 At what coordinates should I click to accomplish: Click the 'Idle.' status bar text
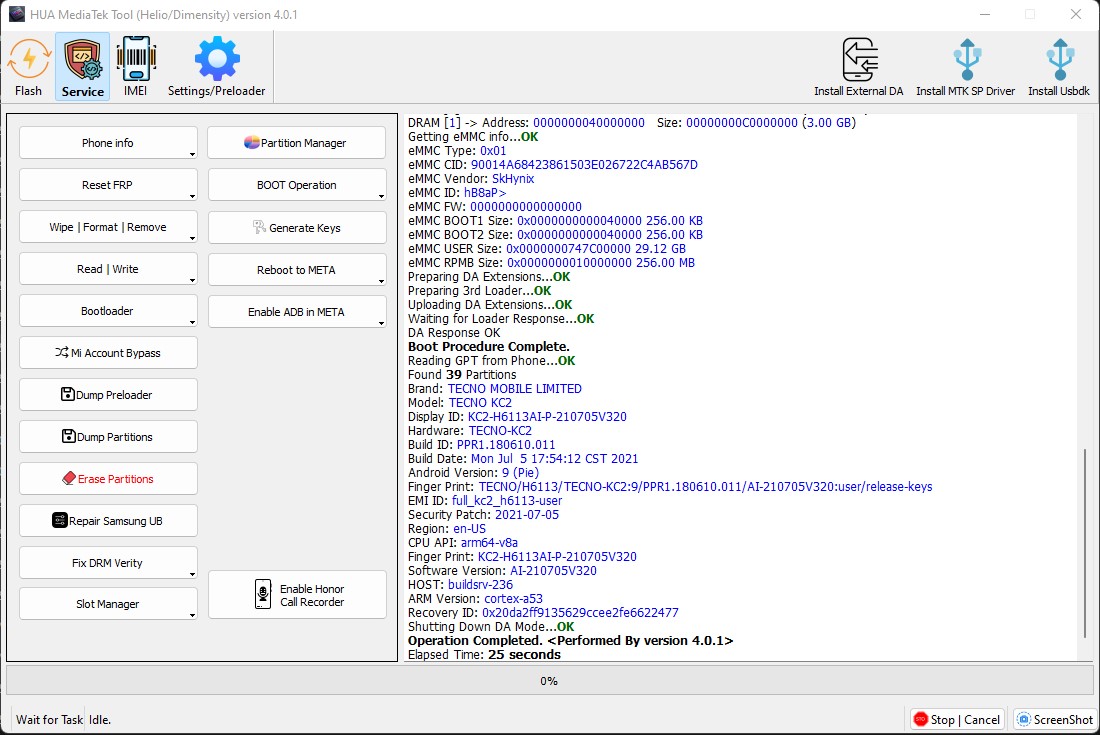(x=100, y=720)
